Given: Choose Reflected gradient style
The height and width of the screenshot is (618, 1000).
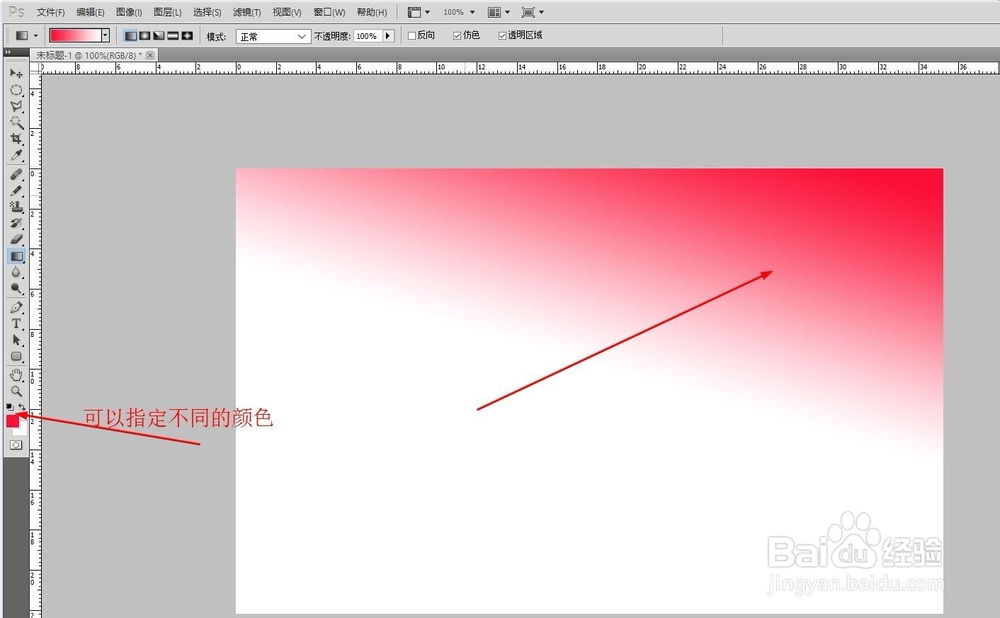Looking at the screenshot, I should [173, 36].
